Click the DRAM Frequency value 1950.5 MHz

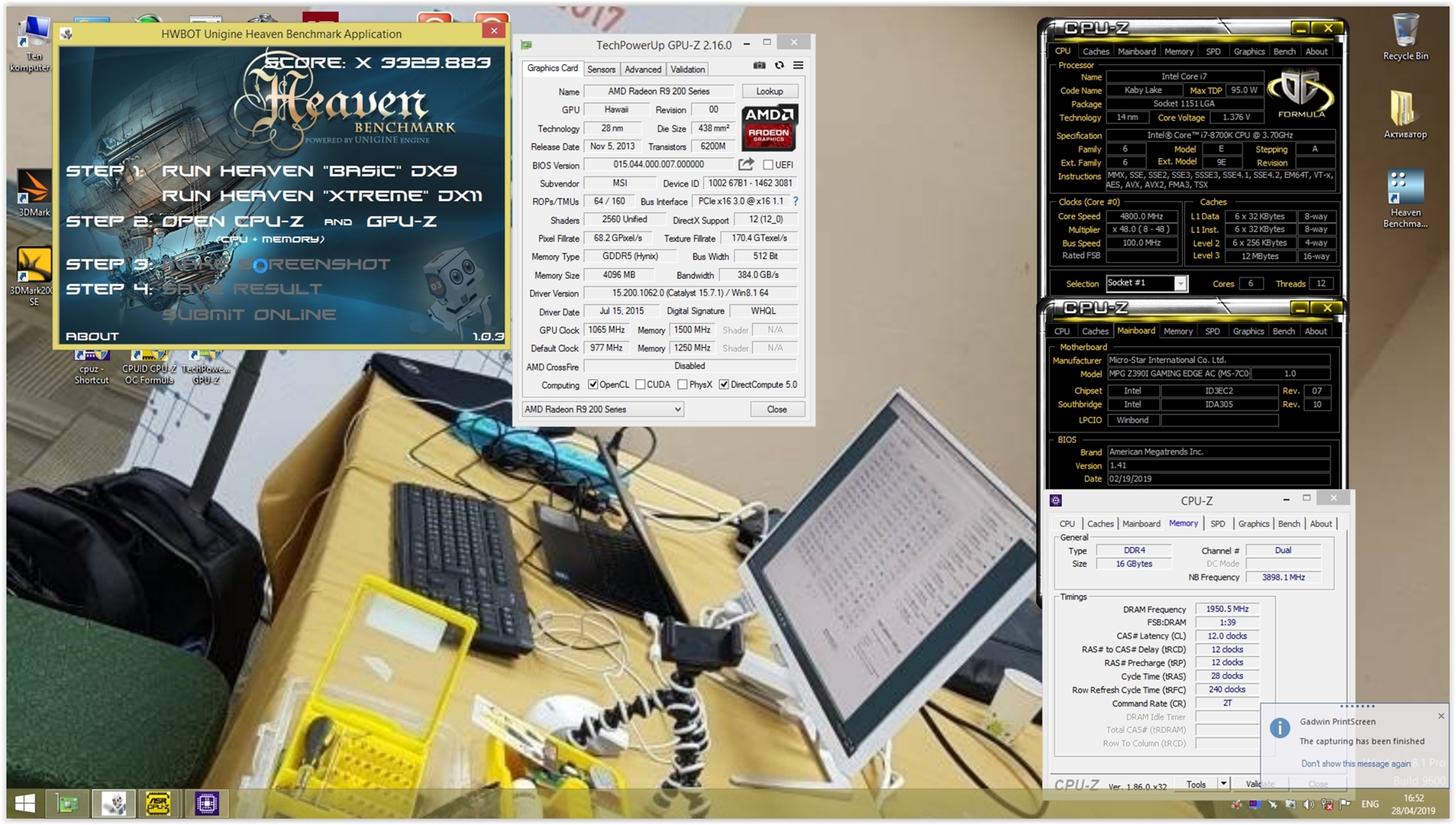coord(1227,610)
